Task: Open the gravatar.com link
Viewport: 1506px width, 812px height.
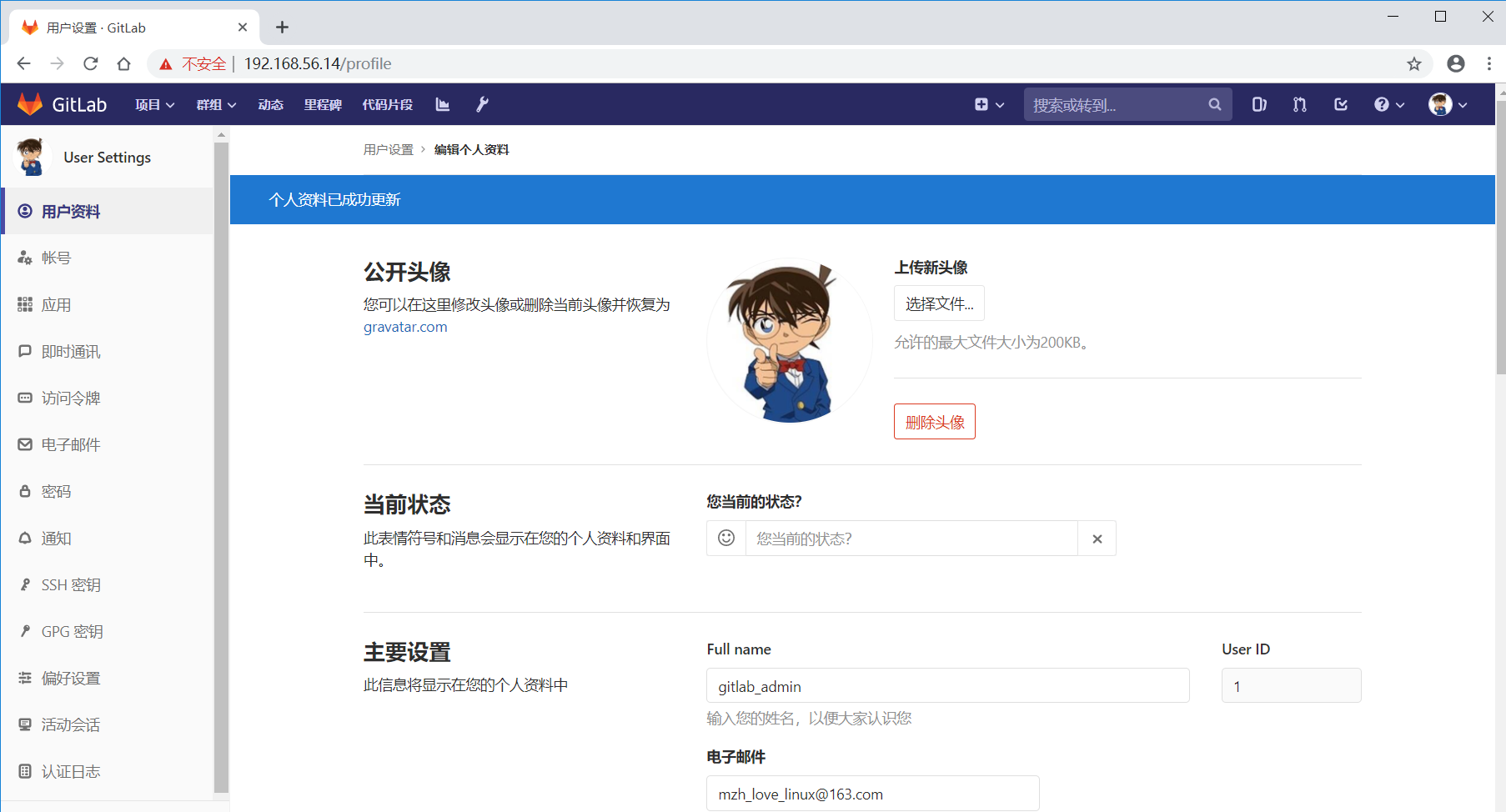Action: [x=405, y=327]
